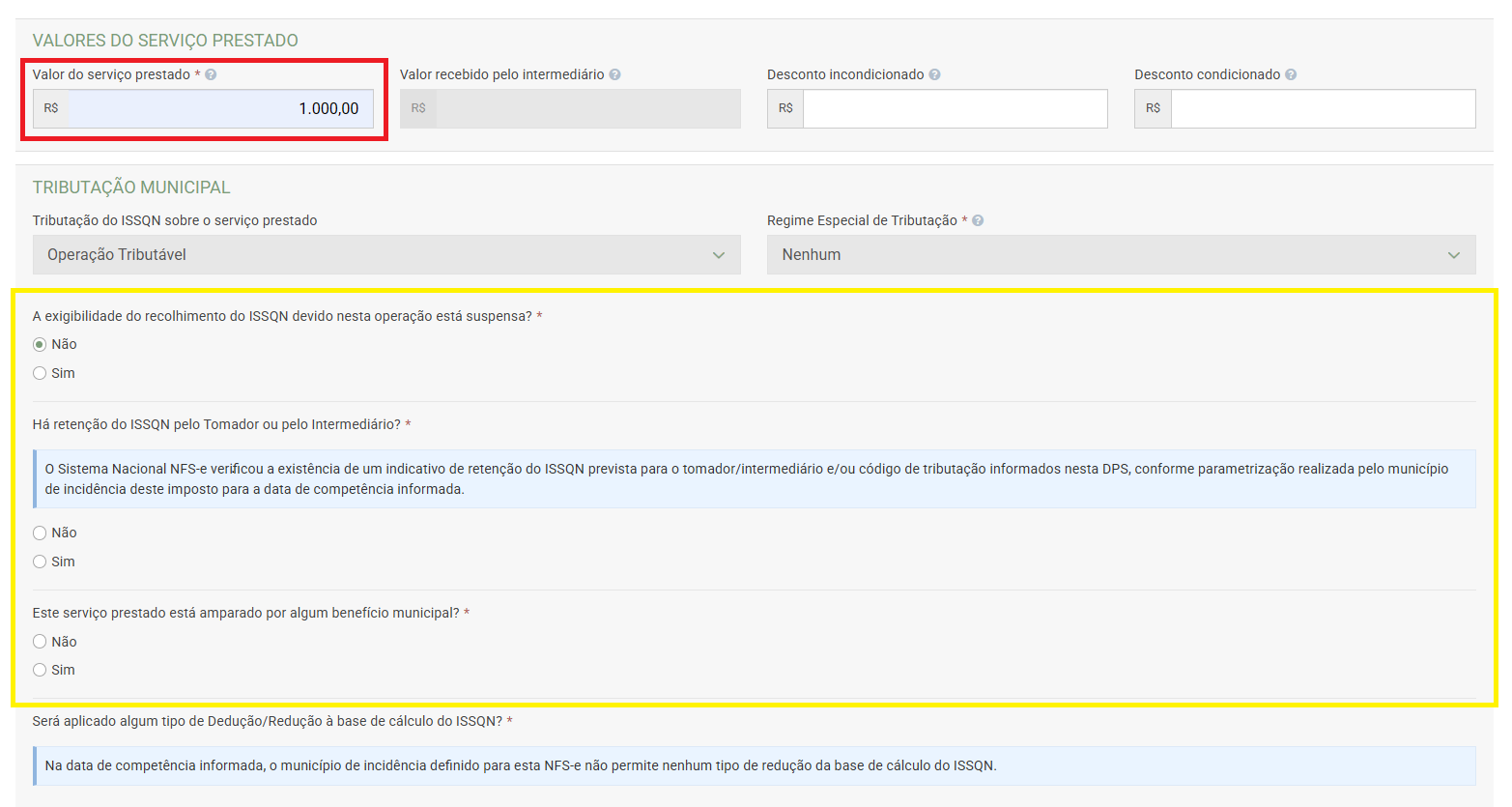Mark Sim for benefício municipal question
The height and width of the screenshot is (807, 1512).
(40, 670)
